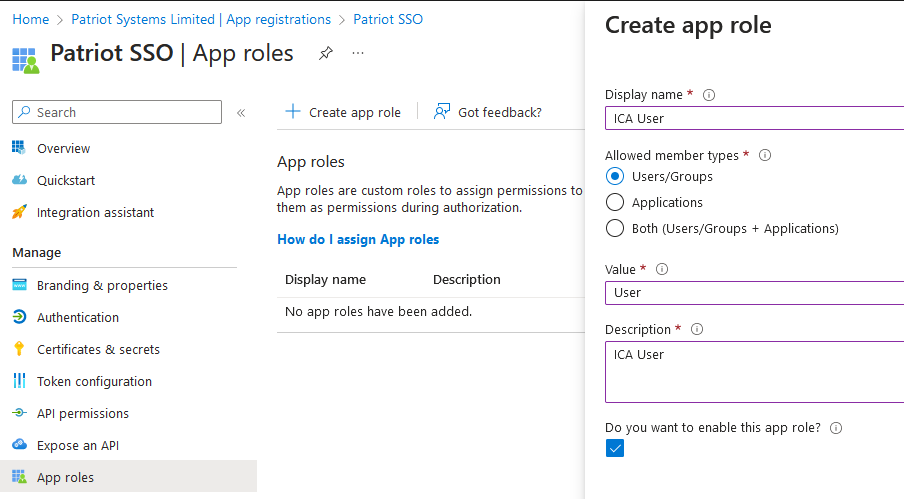Click the Manage section heading

pyautogui.click(x=36, y=252)
